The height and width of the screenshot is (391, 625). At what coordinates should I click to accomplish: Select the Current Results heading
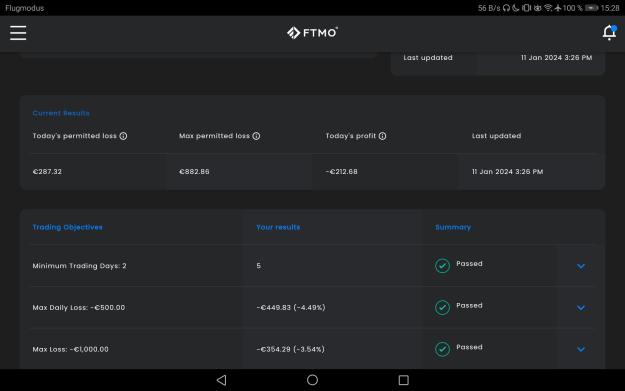point(61,113)
